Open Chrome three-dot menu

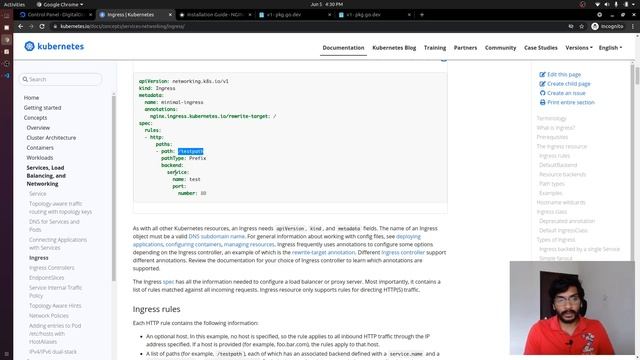tap(633, 26)
